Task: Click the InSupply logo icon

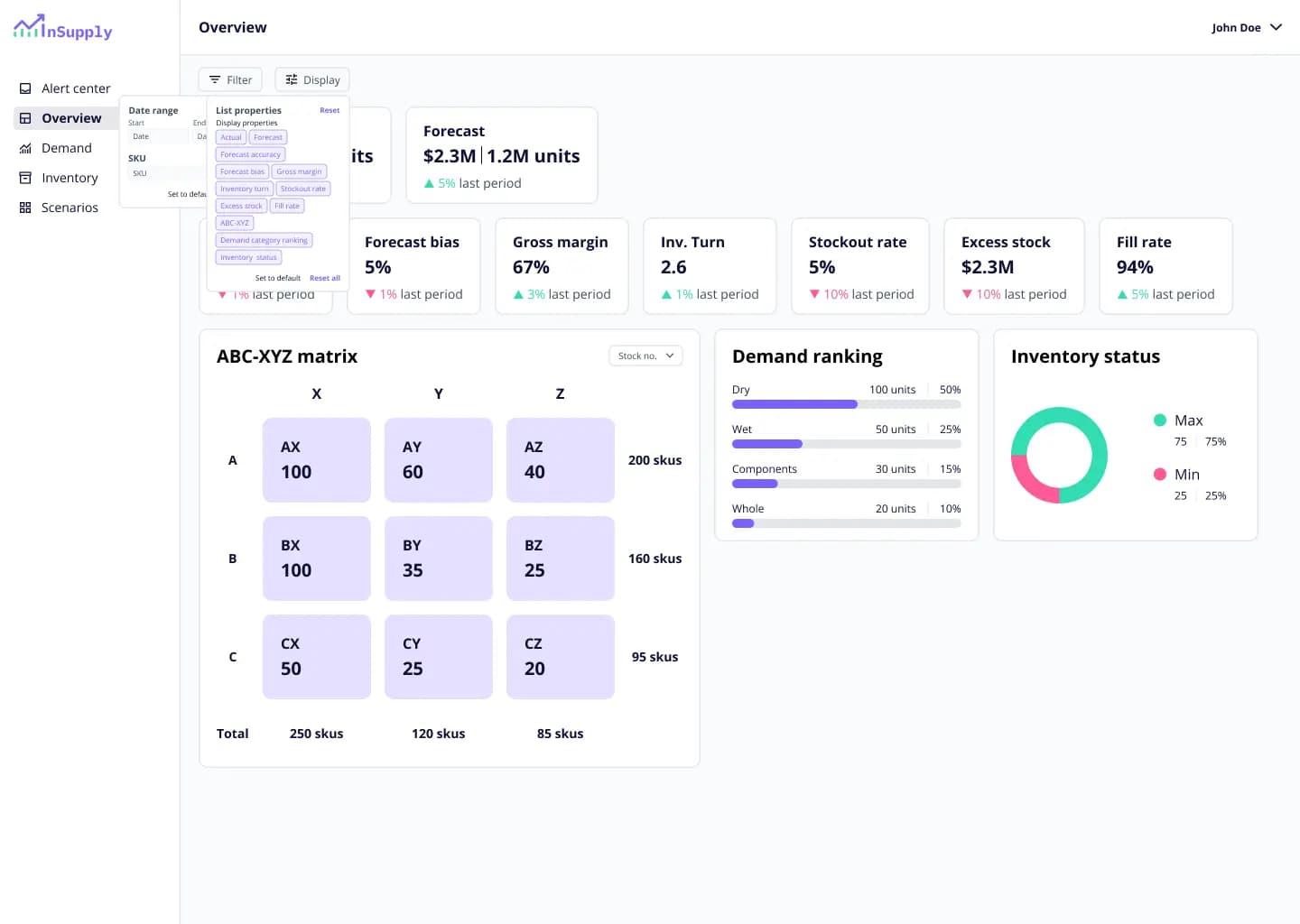Action: pos(28,27)
